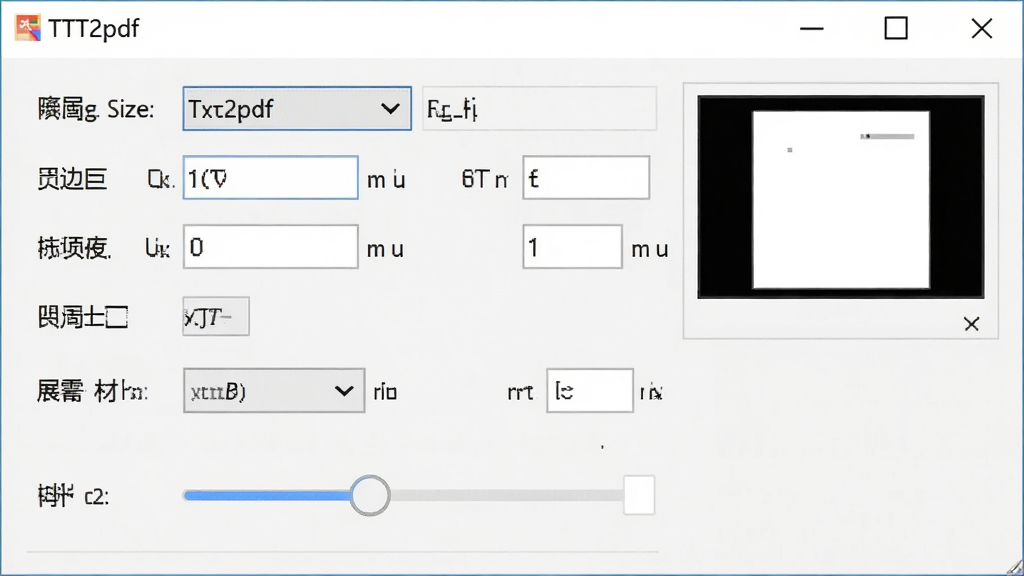Close the TTT2pdf window
The height and width of the screenshot is (576, 1024).
(982, 29)
